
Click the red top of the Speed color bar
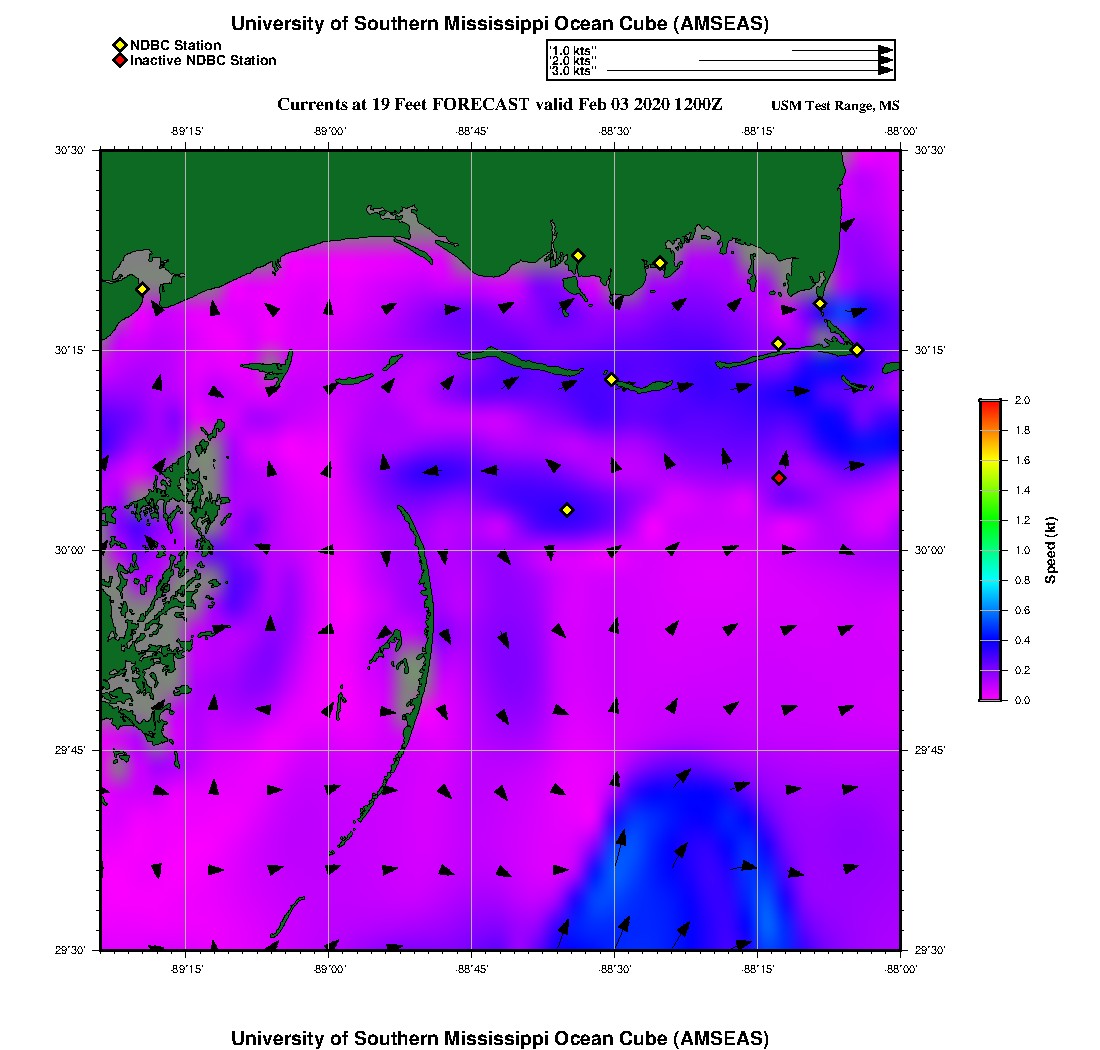click(x=989, y=405)
